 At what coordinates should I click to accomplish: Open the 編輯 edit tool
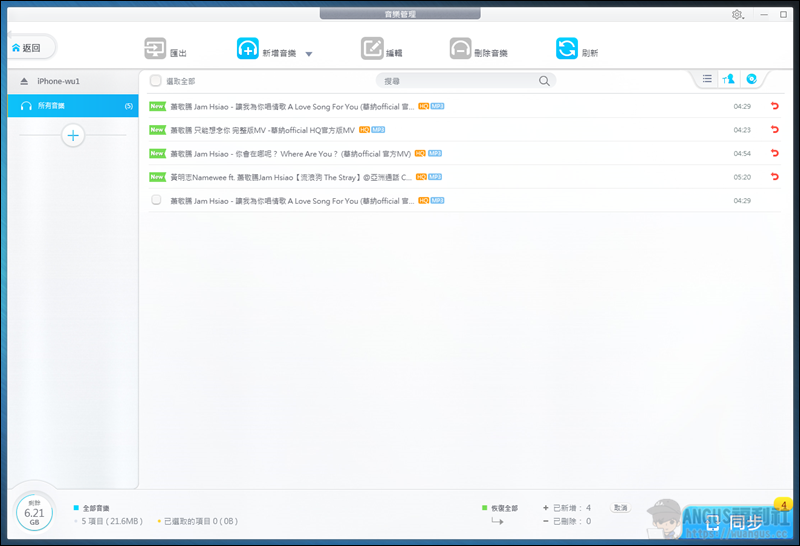tap(372, 50)
